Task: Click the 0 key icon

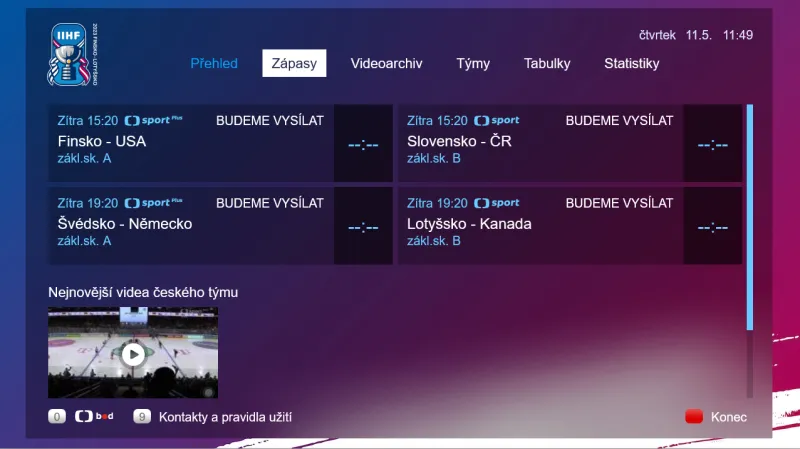Action: pyautogui.click(x=57, y=417)
